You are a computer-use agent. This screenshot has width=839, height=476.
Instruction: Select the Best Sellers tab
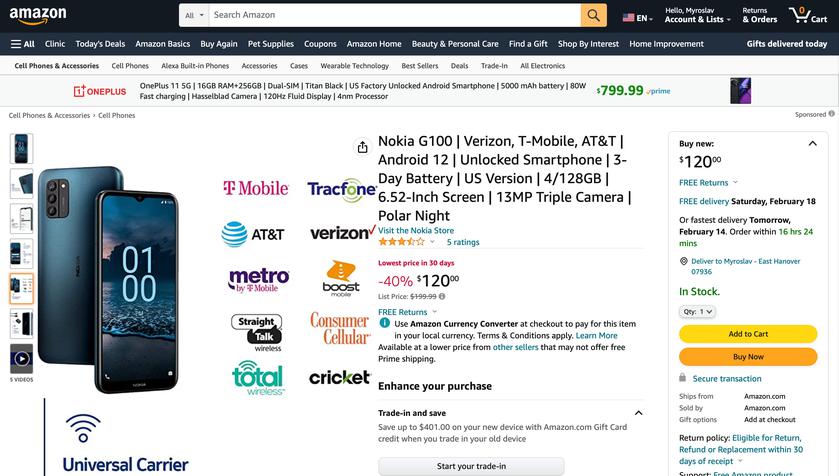(420, 66)
